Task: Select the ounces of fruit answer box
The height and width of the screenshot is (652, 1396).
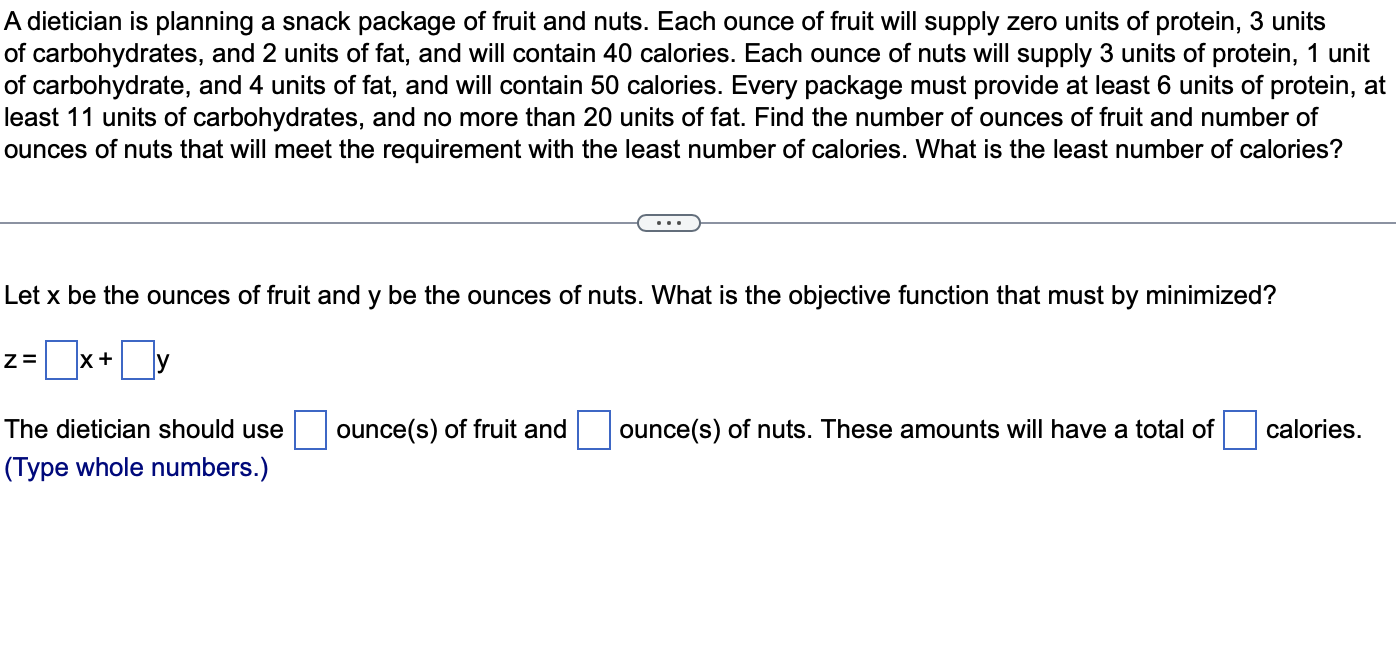Action: pos(309,428)
